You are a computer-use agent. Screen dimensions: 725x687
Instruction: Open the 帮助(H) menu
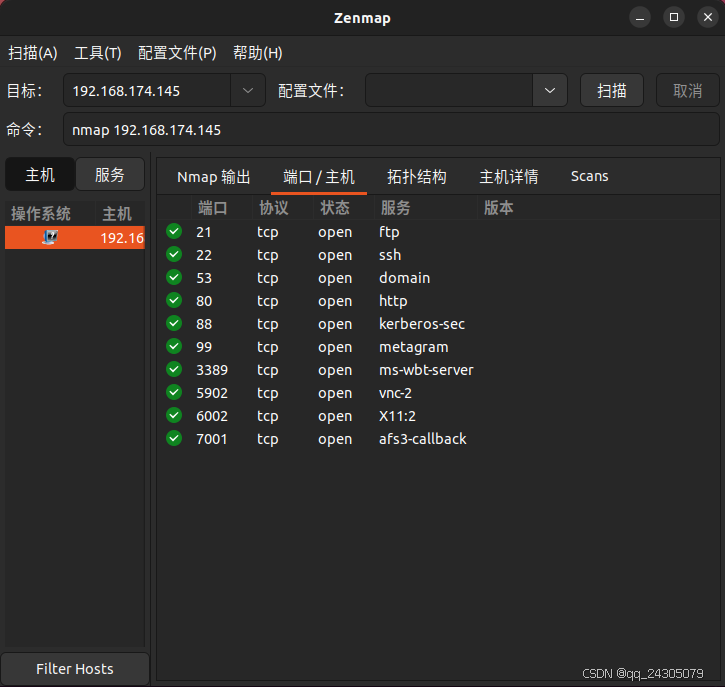click(258, 53)
